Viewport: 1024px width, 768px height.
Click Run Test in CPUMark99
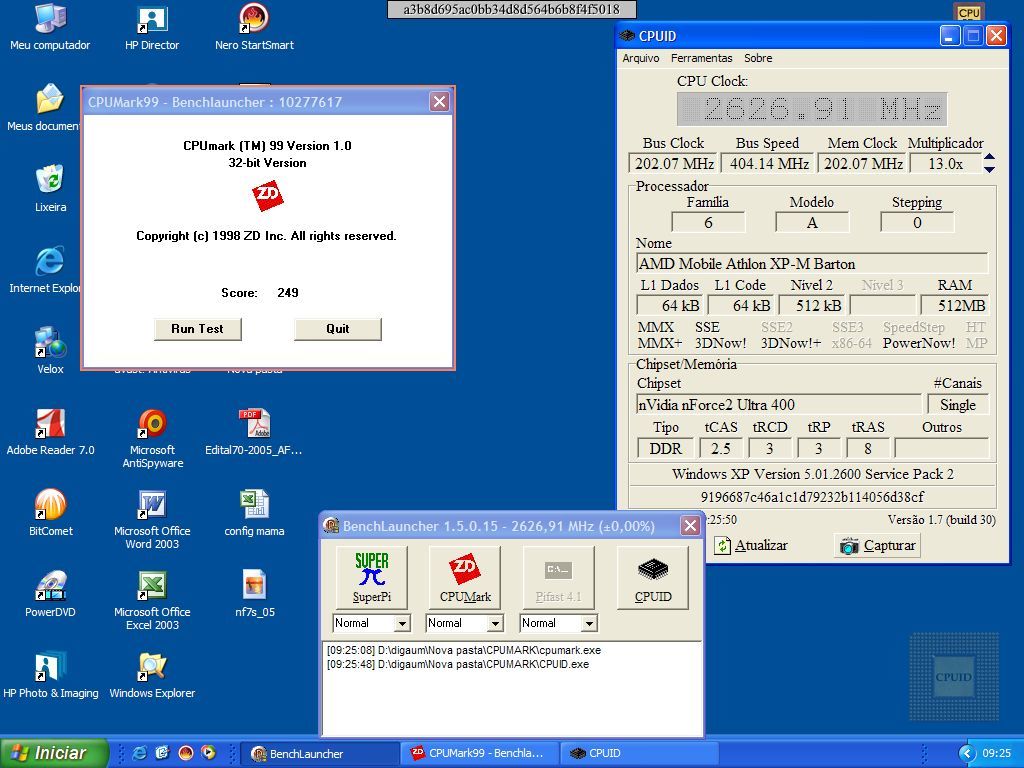click(197, 329)
